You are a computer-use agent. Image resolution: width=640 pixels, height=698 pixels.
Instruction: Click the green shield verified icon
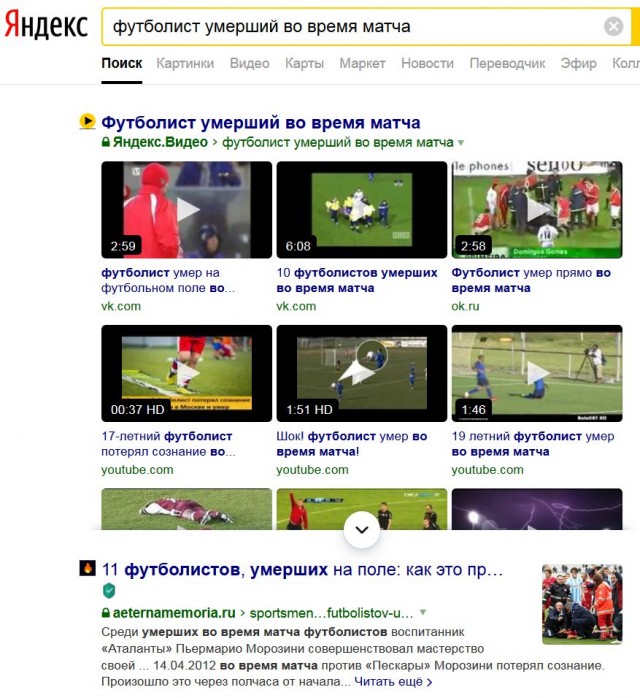(109, 591)
